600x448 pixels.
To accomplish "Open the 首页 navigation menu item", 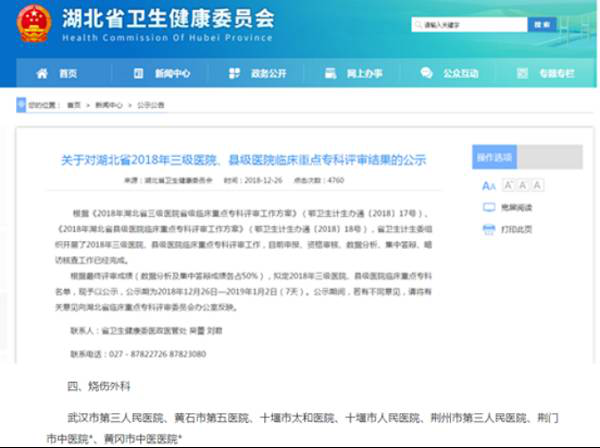I will pyautogui.click(x=68, y=73).
